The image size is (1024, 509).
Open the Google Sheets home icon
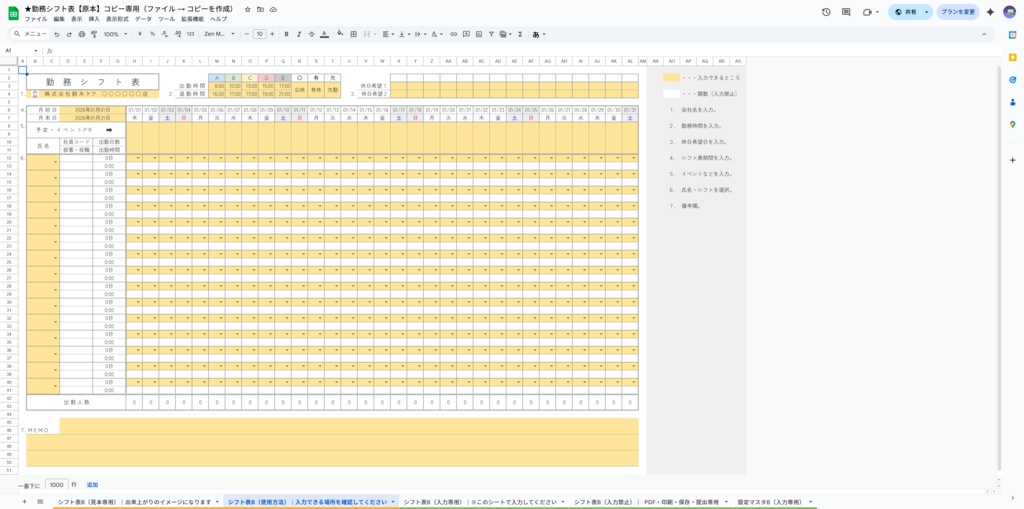(x=12, y=12)
